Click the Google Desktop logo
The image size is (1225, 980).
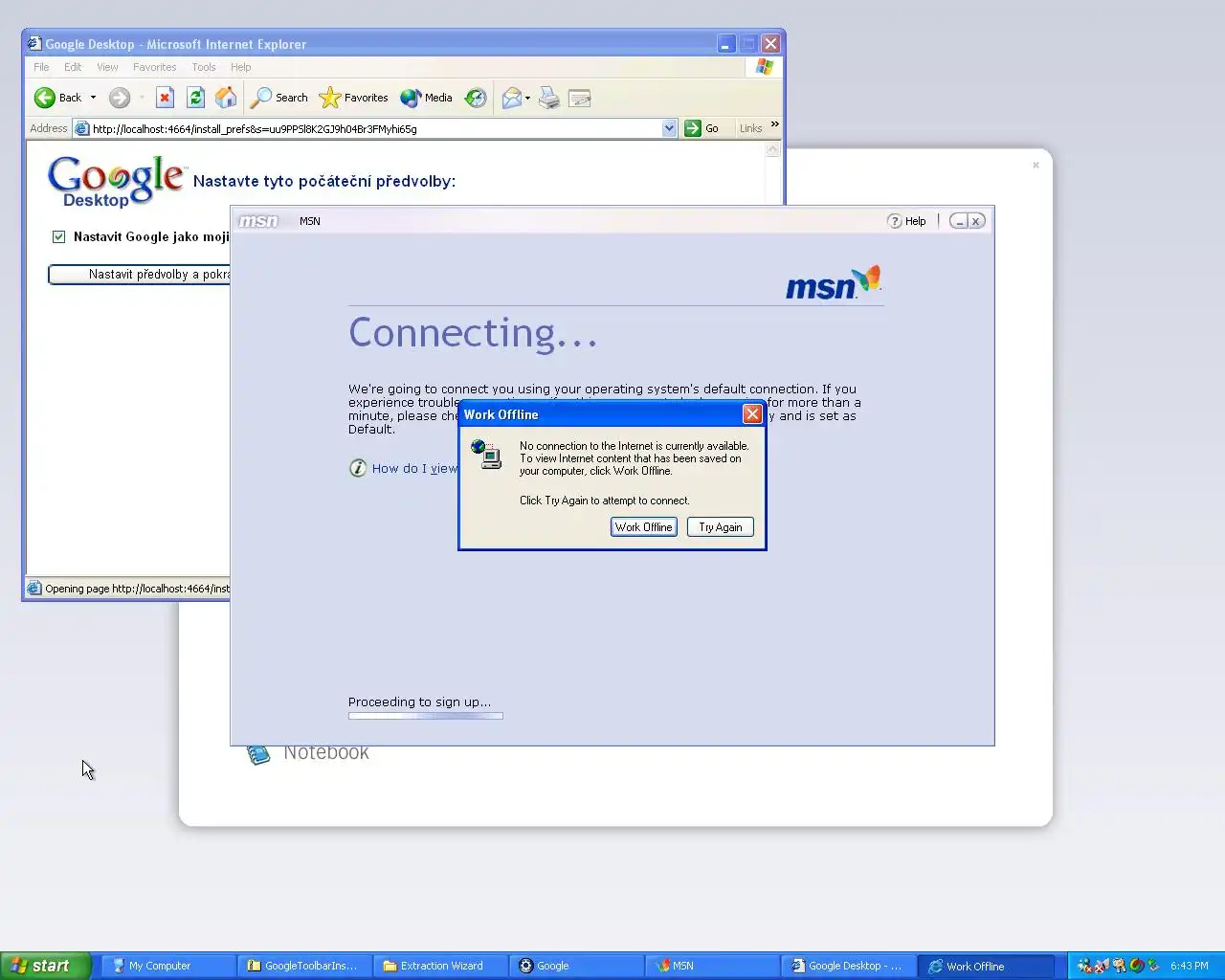[x=115, y=181]
